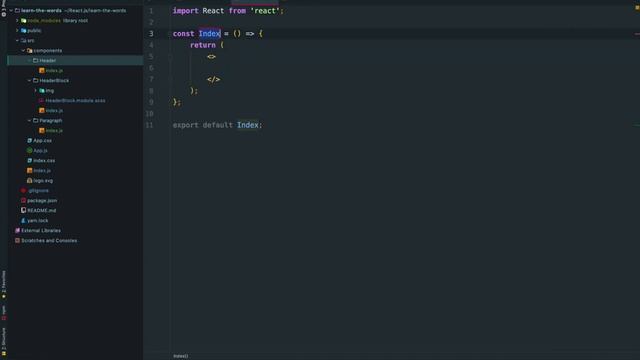Viewport: 640px width, 360px height.
Task: Click the 'import' keyword on line 1
Action: tap(185, 11)
